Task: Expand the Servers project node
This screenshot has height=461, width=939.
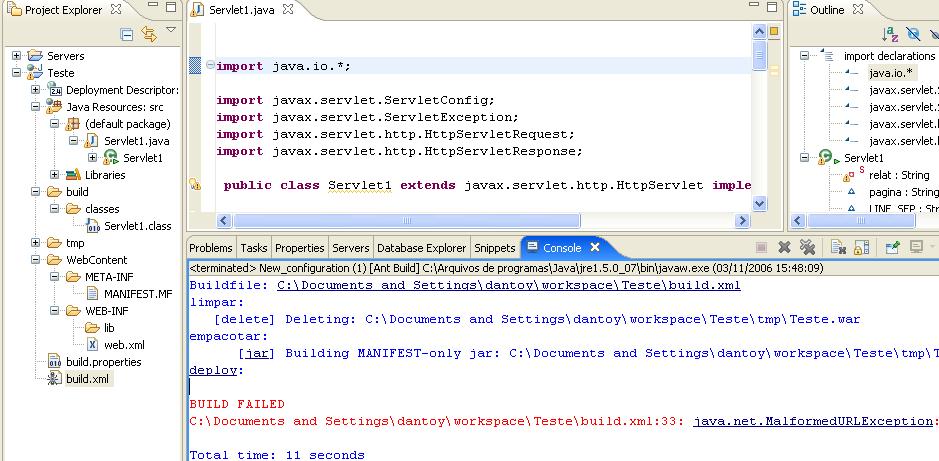Action: coord(16,56)
